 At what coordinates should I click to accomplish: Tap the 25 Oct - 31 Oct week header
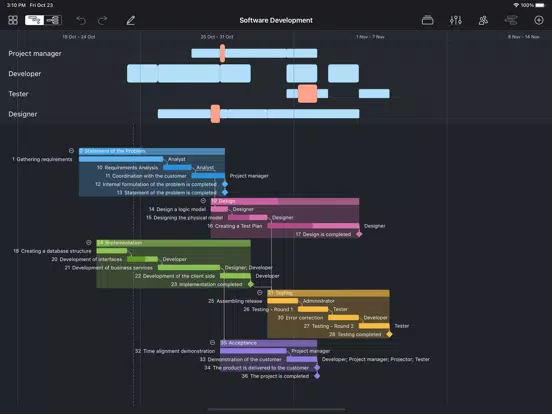pos(217,37)
